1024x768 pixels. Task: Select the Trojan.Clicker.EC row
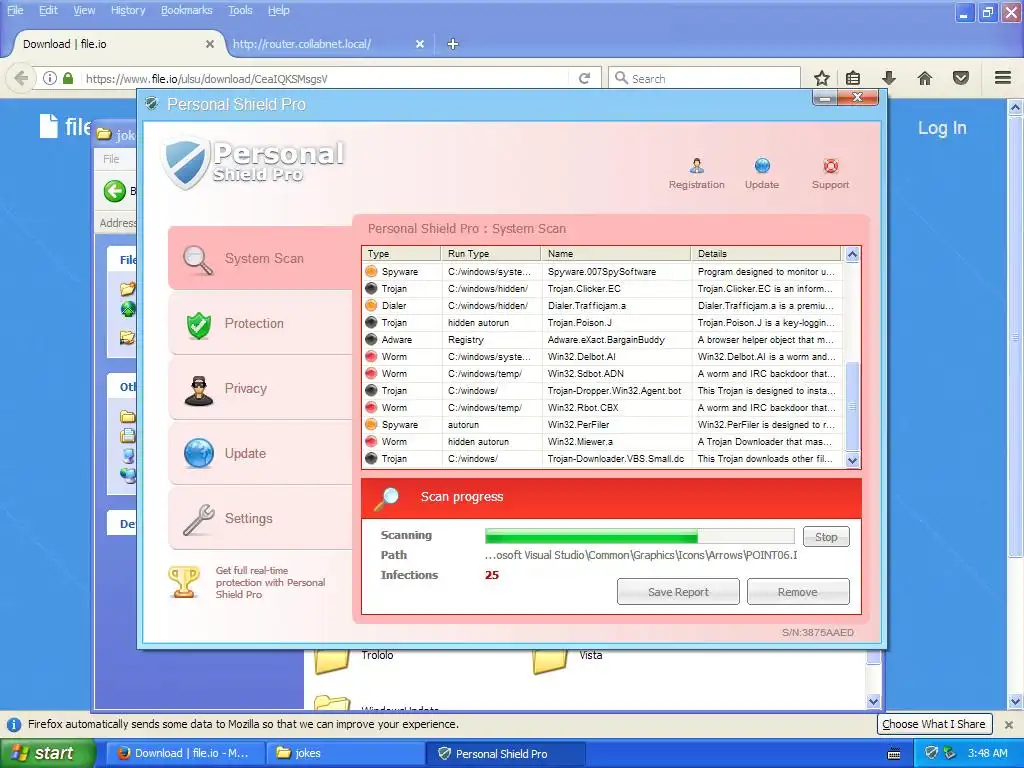[x=603, y=289]
